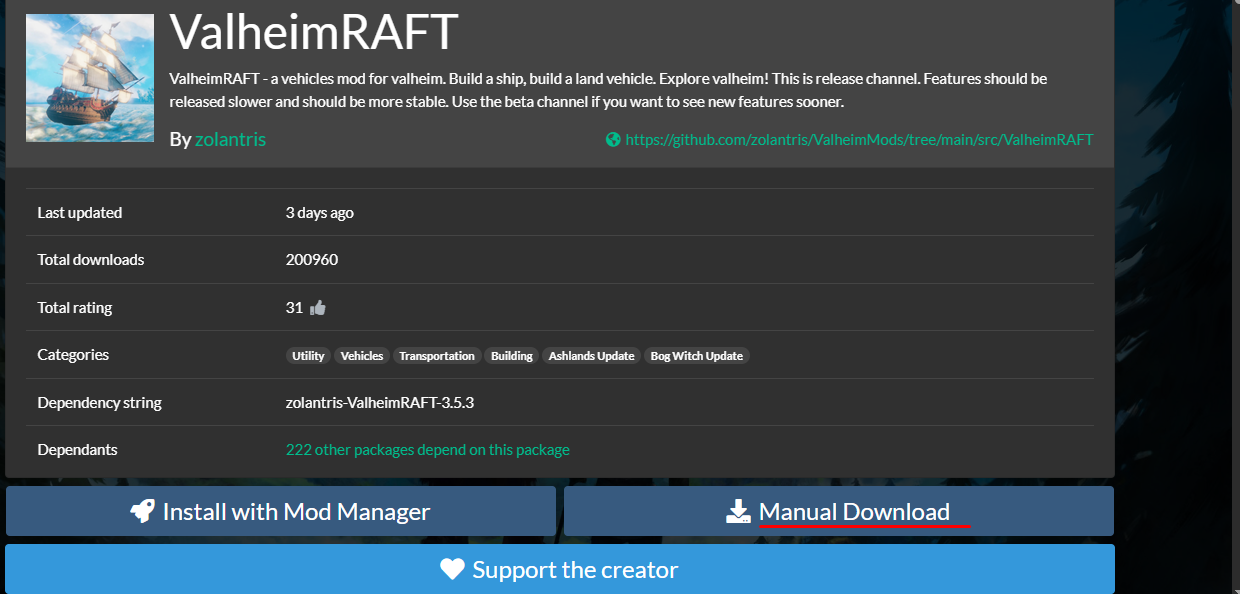The height and width of the screenshot is (594, 1240).
Task: Select the Ashlands Update category tag
Action: pos(592,356)
